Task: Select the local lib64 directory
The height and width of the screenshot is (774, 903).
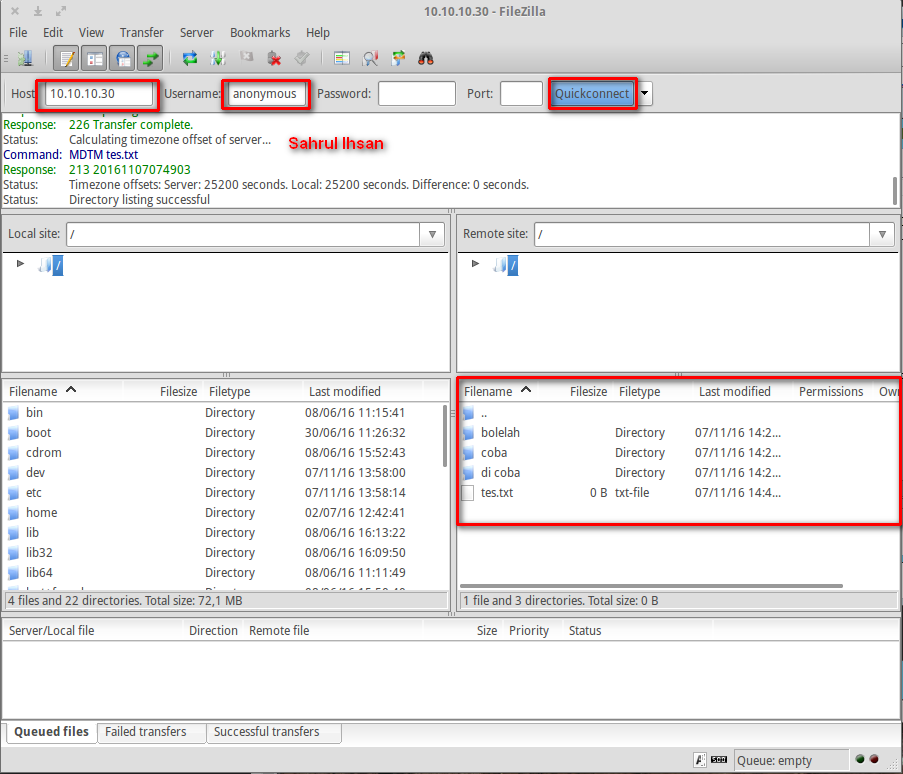Action: [x=223, y=573]
